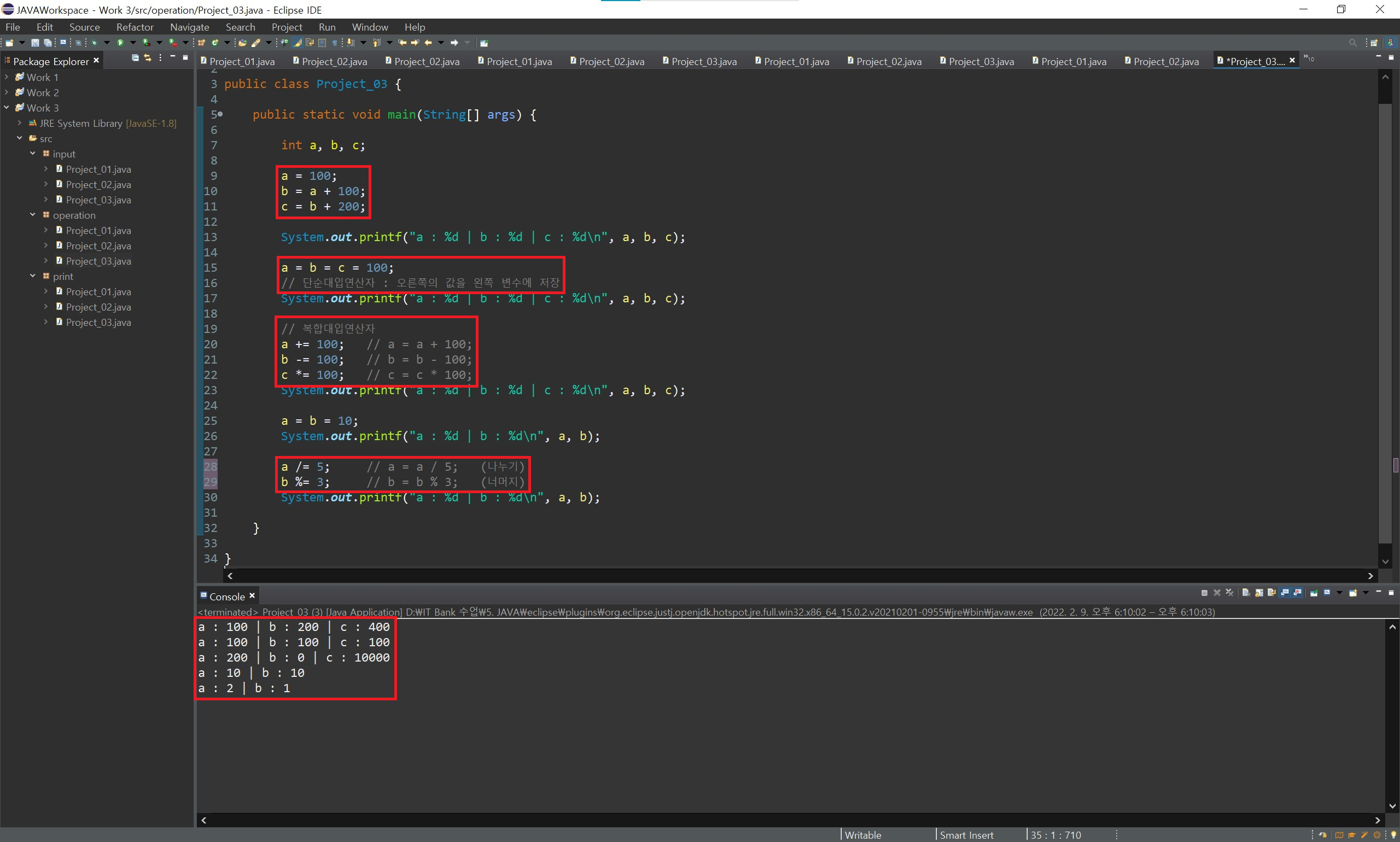1400x842 pixels.
Task: Select Project_03.java under the print package
Action: pyautogui.click(x=98, y=322)
